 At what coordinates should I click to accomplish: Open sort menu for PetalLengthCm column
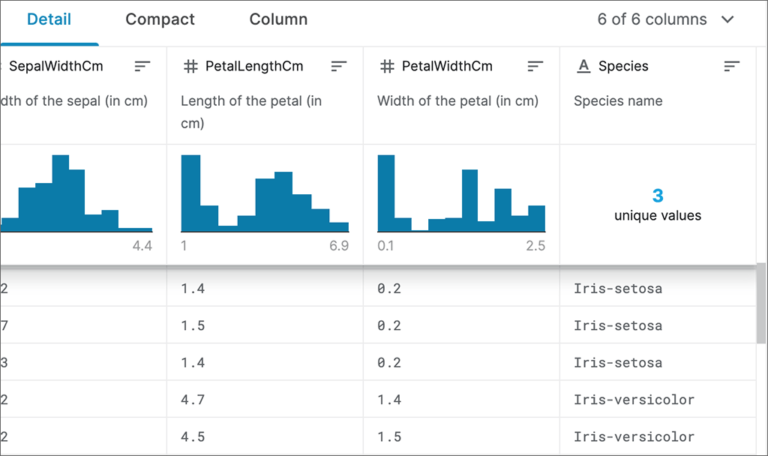pyautogui.click(x=339, y=66)
